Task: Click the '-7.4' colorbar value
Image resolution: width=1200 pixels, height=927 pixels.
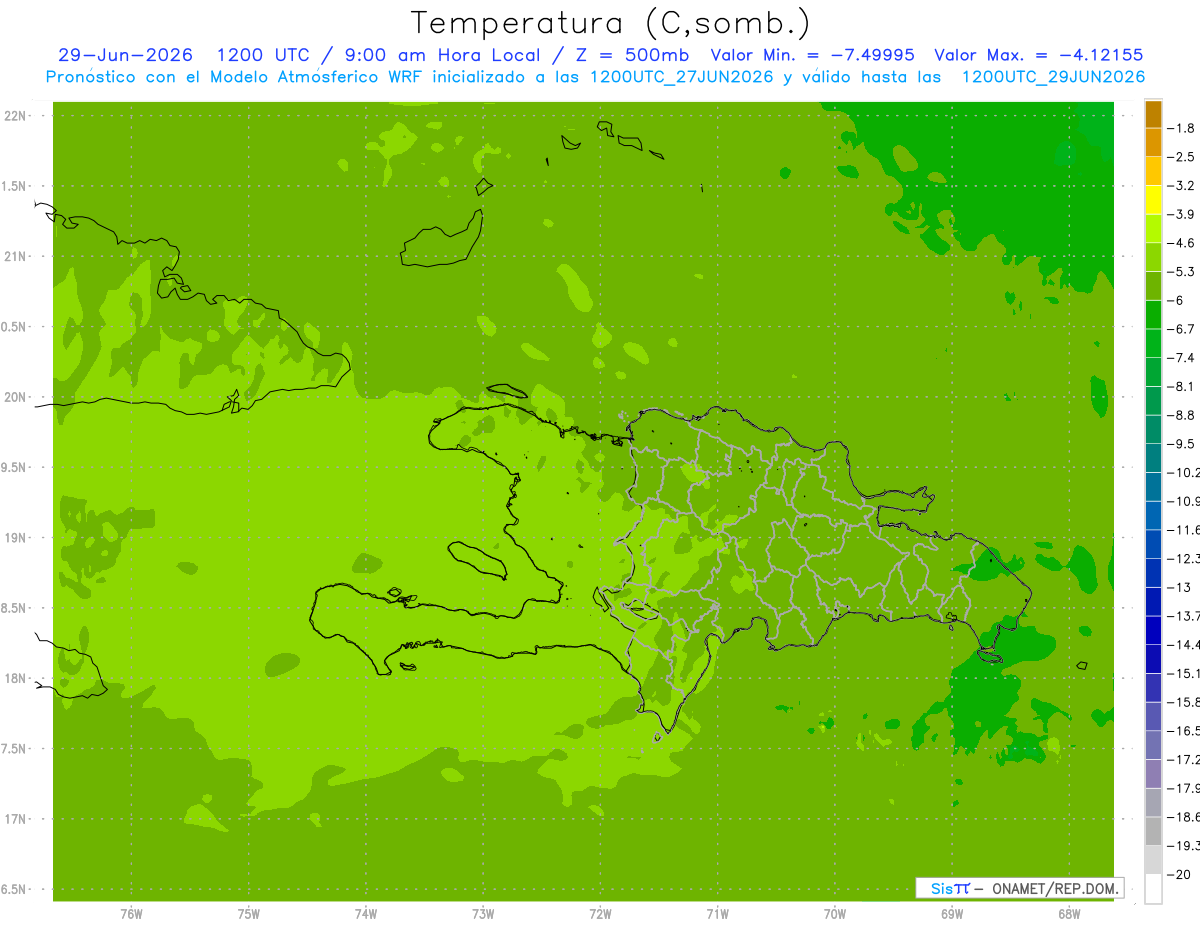Action: tap(1182, 358)
